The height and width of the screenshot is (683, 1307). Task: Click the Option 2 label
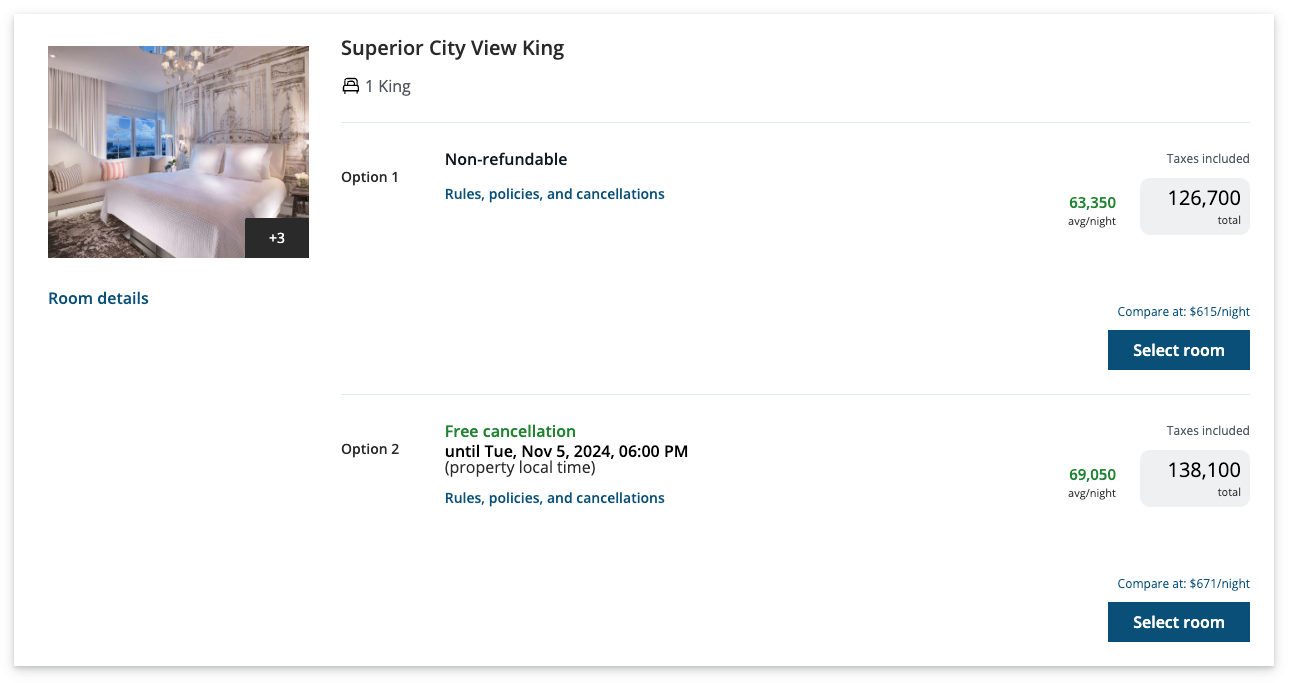point(370,449)
